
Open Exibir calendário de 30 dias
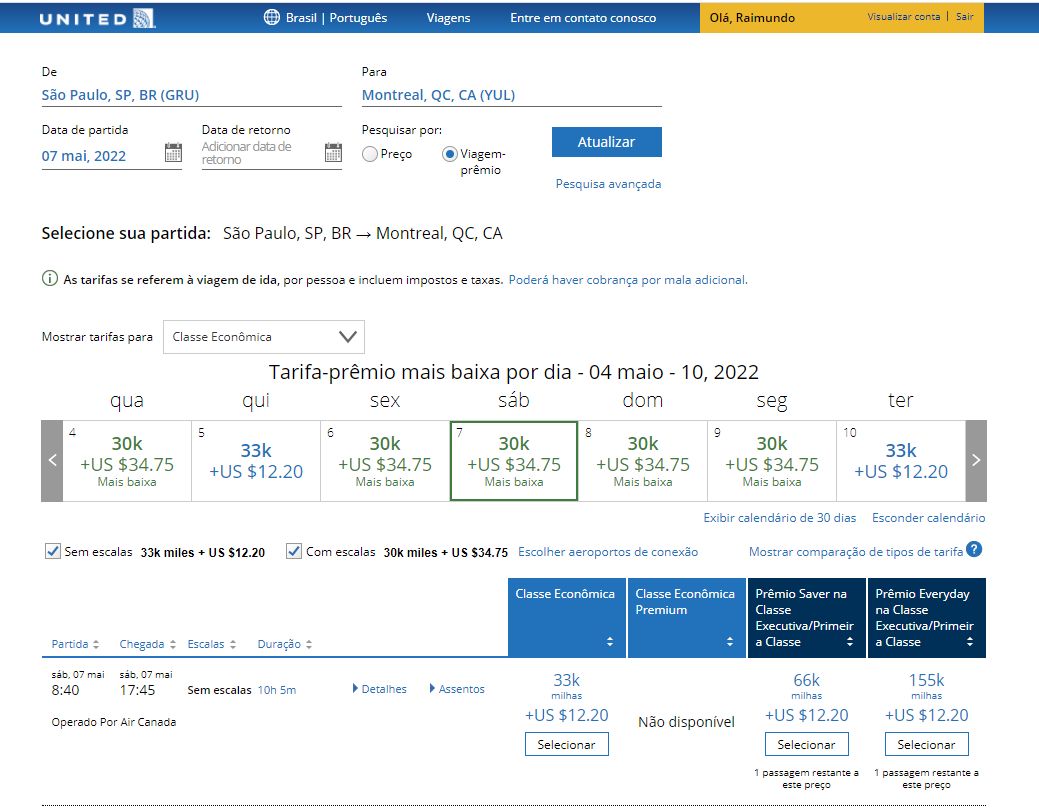coord(780,517)
